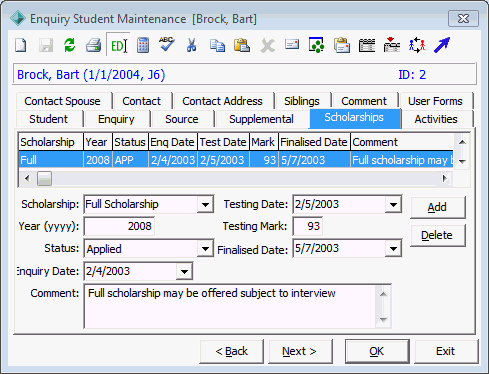489x374 pixels.
Task: Click the 'APP' status cell
Action: 130,160
